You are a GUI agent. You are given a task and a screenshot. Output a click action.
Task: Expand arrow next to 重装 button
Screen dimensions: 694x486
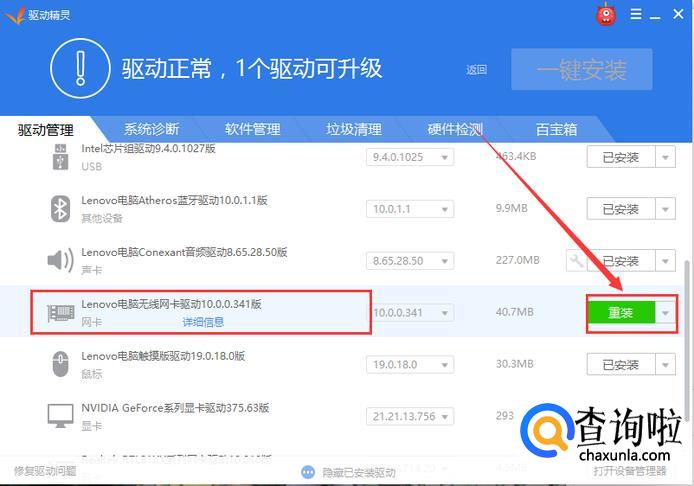point(665,313)
